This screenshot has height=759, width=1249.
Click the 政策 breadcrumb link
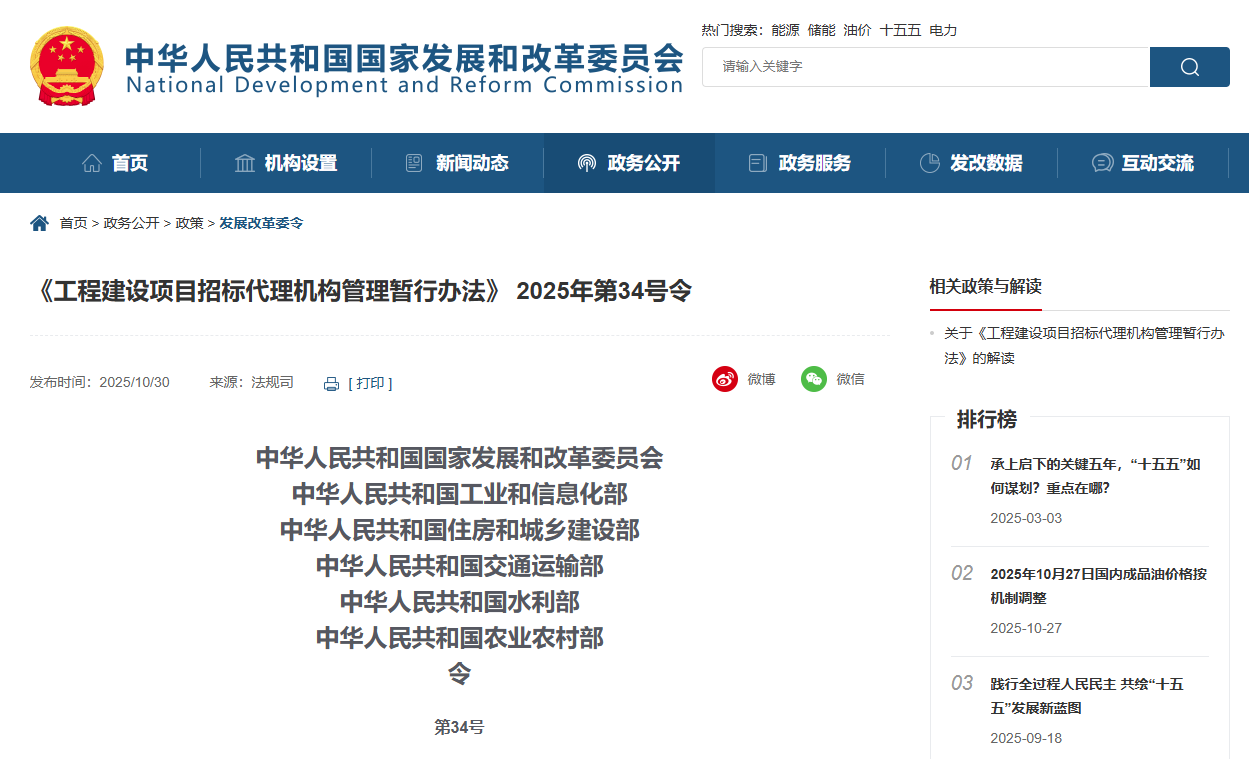[x=189, y=223]
